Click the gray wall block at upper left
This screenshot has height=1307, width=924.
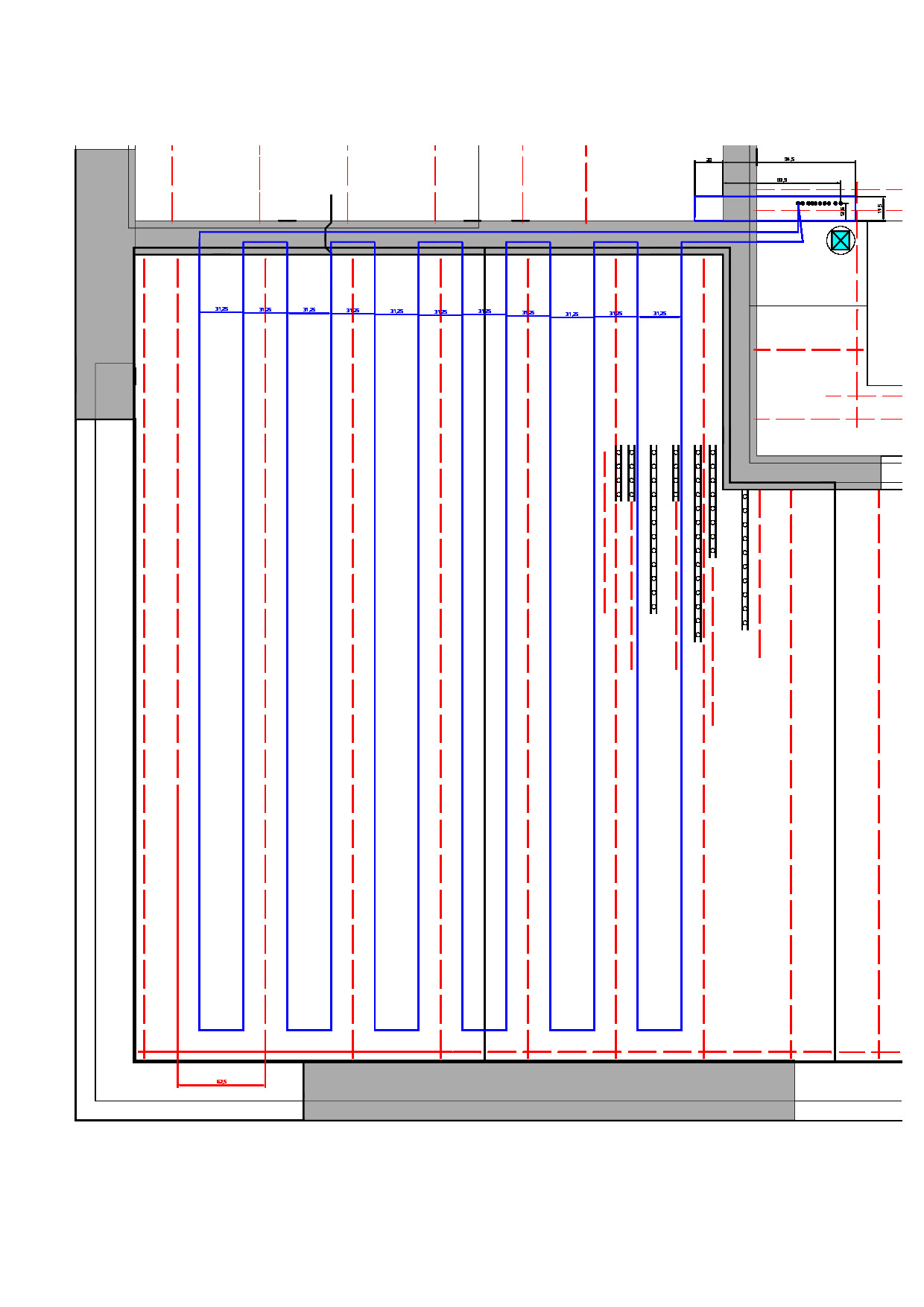point(104,283)
